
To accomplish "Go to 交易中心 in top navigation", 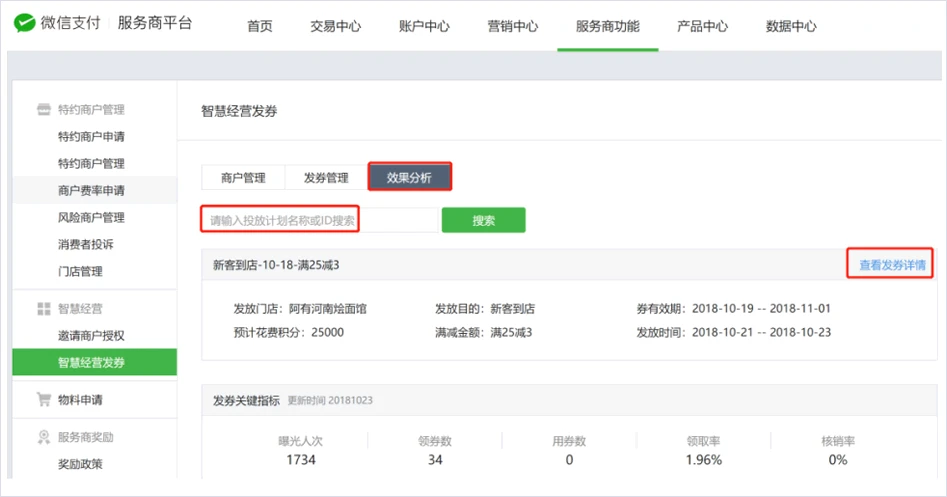I will tap(336, 26).
